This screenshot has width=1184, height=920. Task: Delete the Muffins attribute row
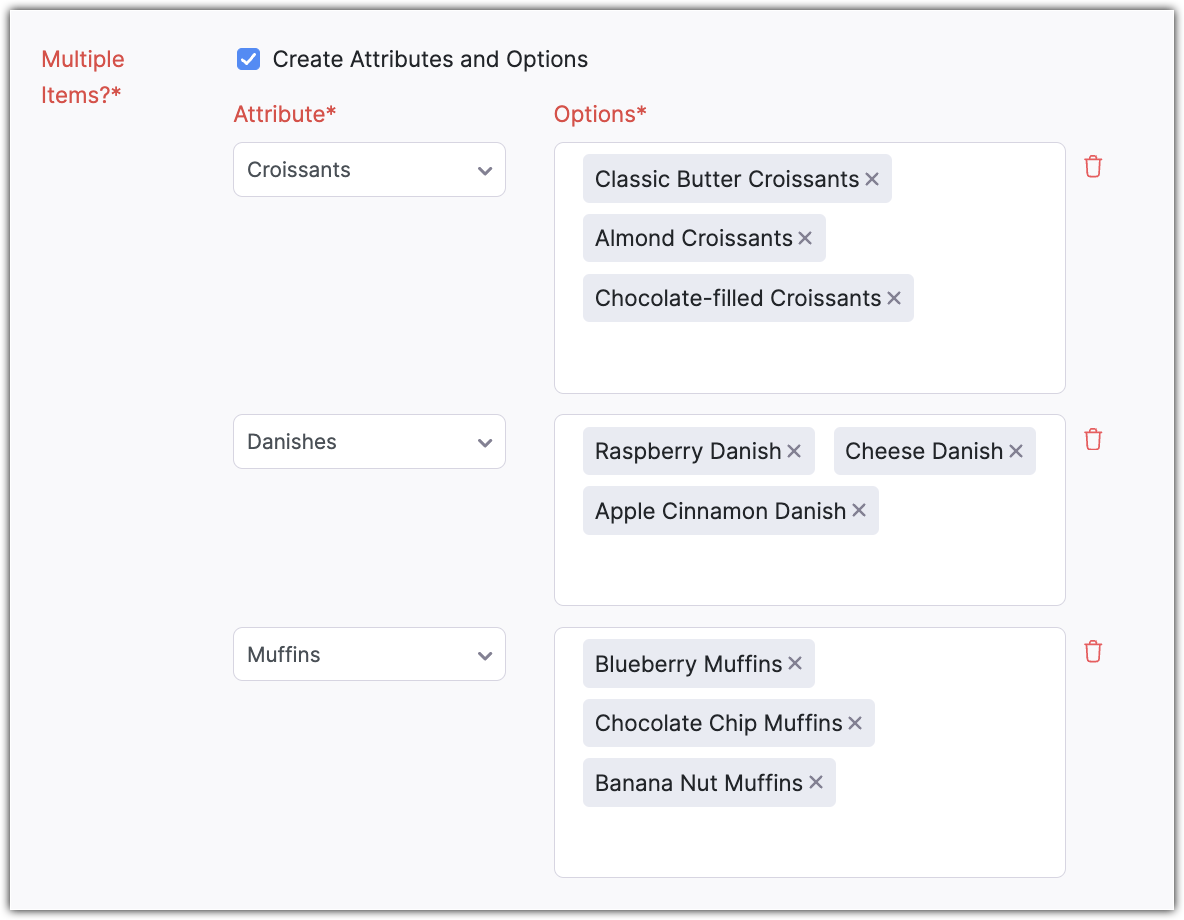point(1093,652)
